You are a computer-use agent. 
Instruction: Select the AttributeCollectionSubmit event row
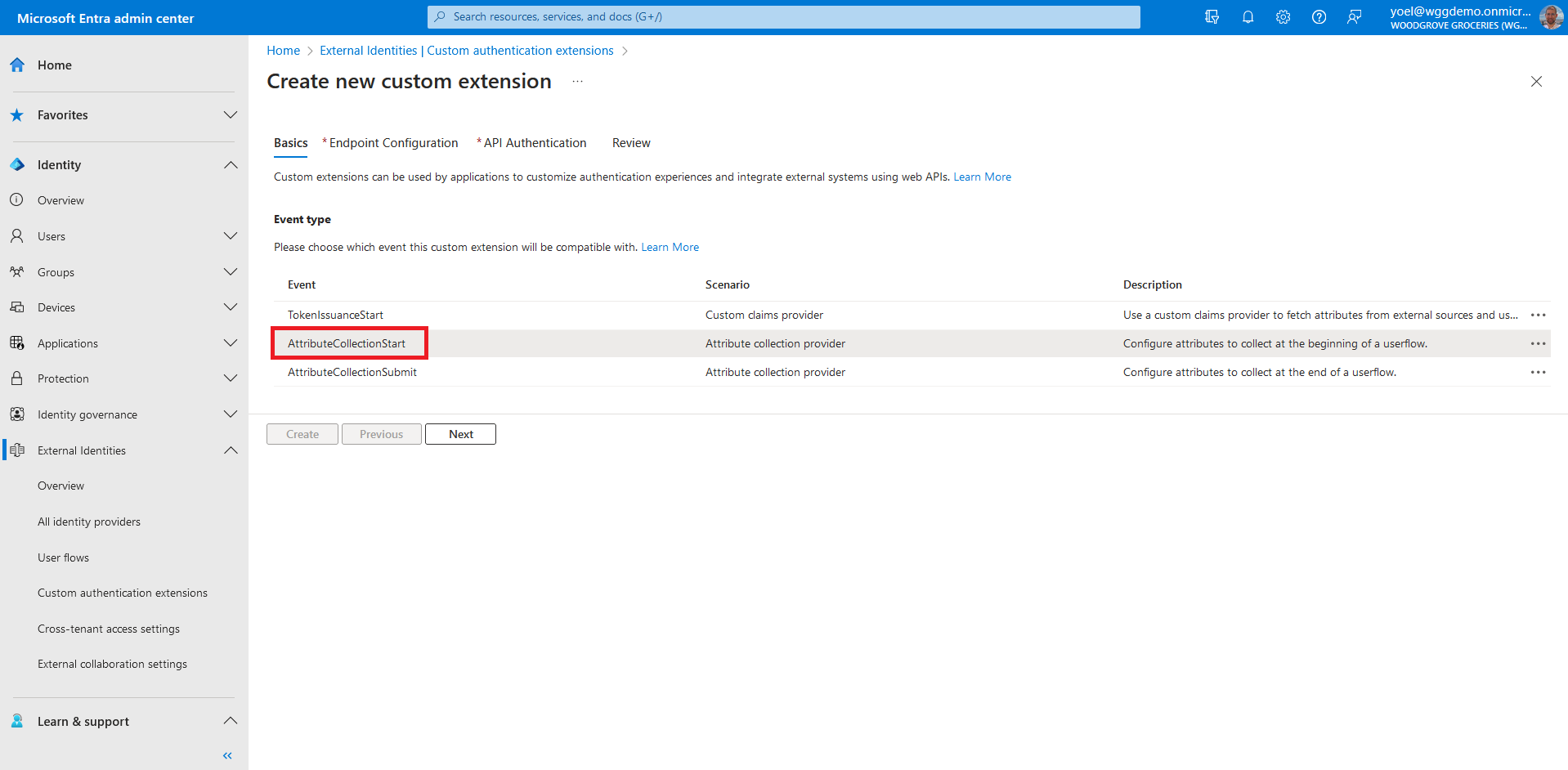pos(352,373)
